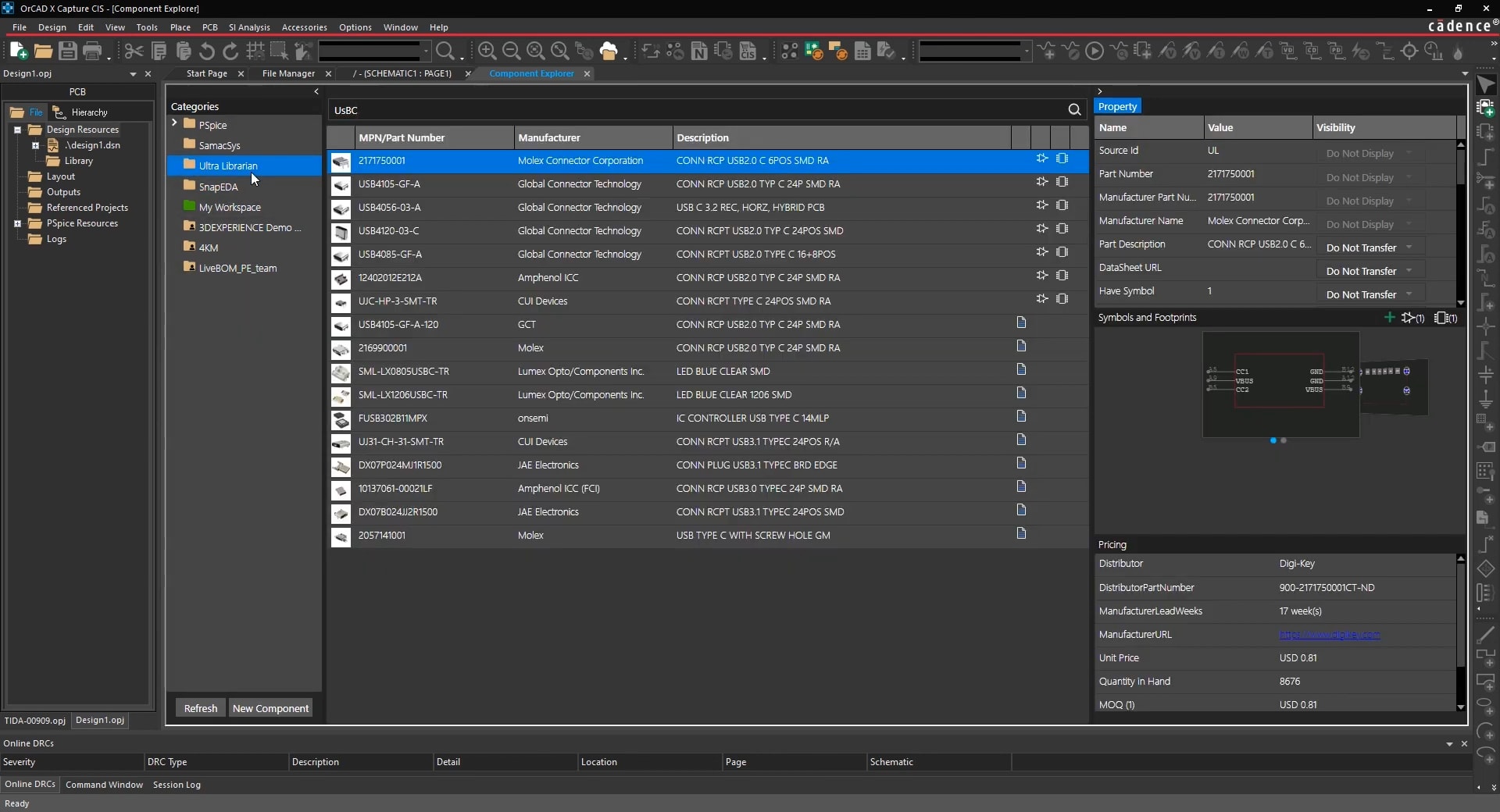Screen dimensions: 1500x812
Task: Open DataSheet URL Do Not Transfer dropdown
Action: (x=1370, y=271)
